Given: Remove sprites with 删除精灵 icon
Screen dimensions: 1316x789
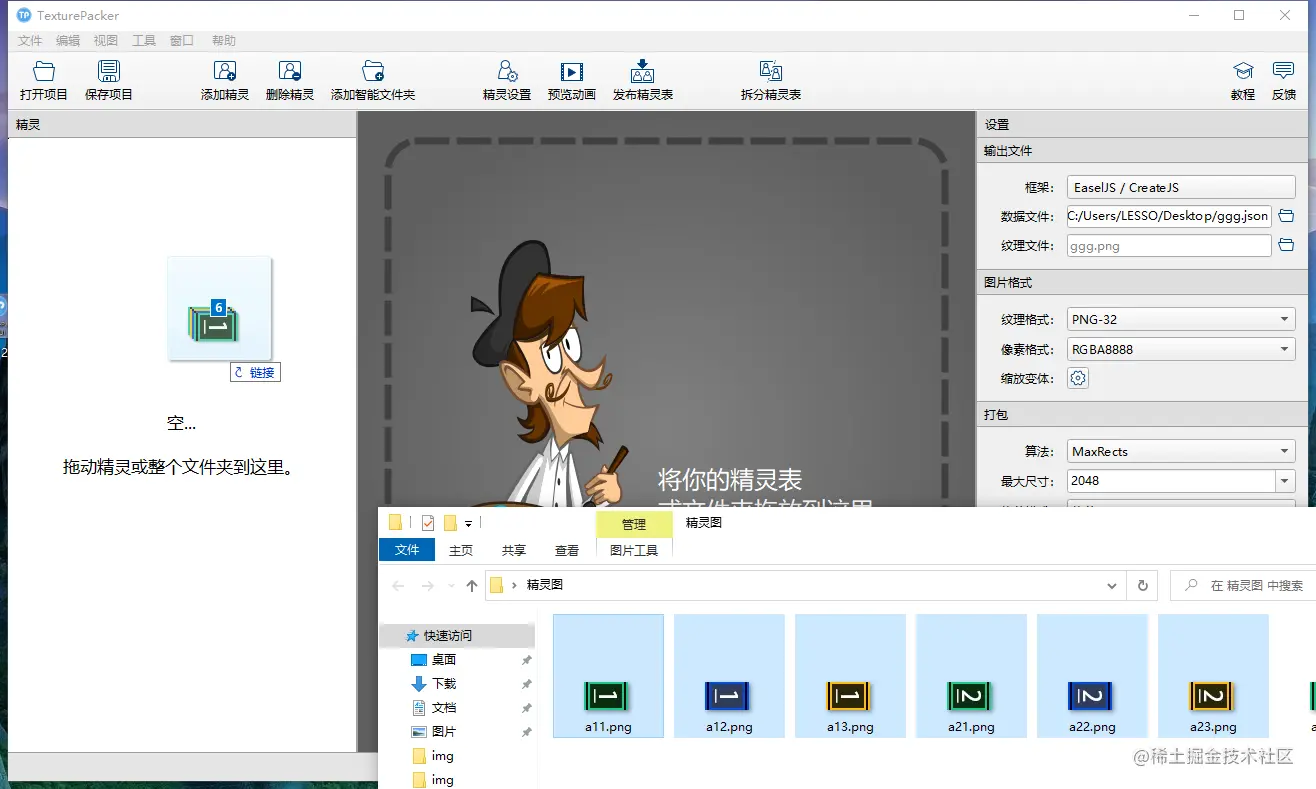Looking at the screenshot, I should [x=290, y=80].
